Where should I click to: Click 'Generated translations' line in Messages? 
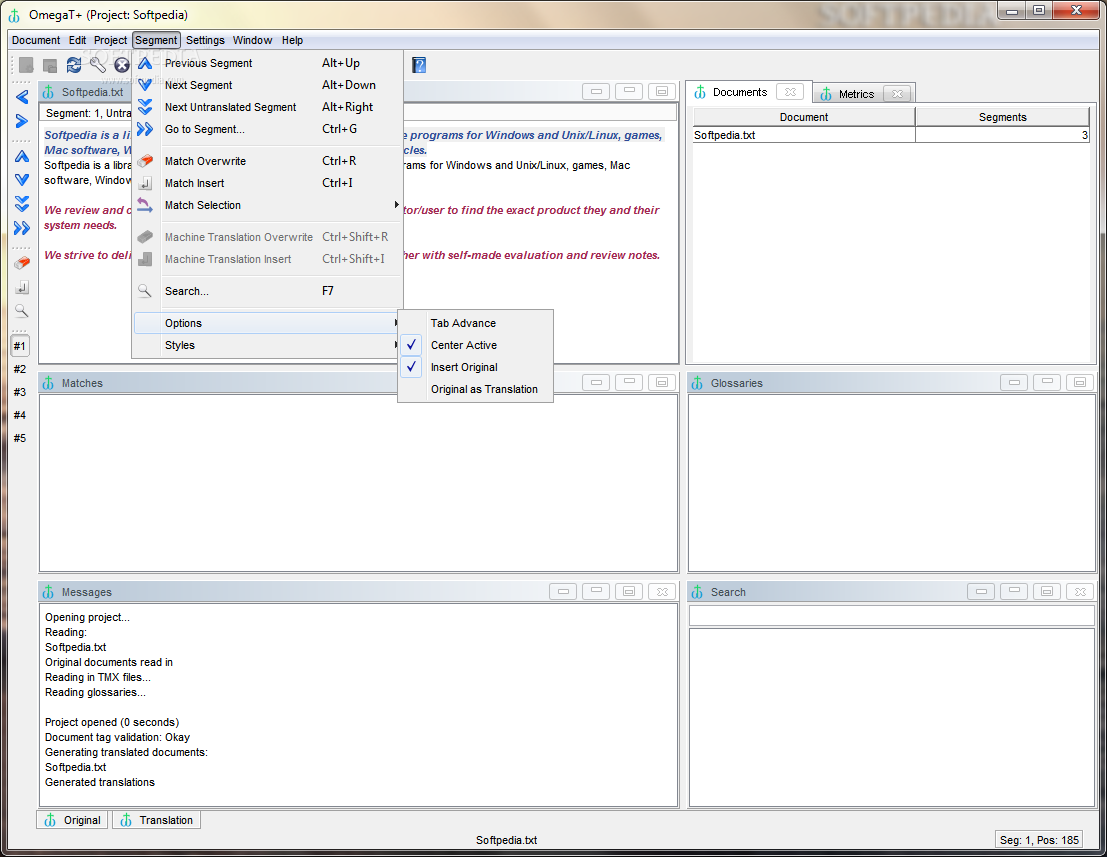pyautogui.click(x=100, y=782)
